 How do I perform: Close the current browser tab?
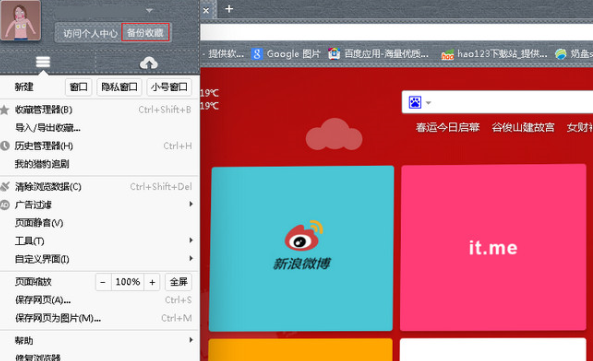click(206, 11)
